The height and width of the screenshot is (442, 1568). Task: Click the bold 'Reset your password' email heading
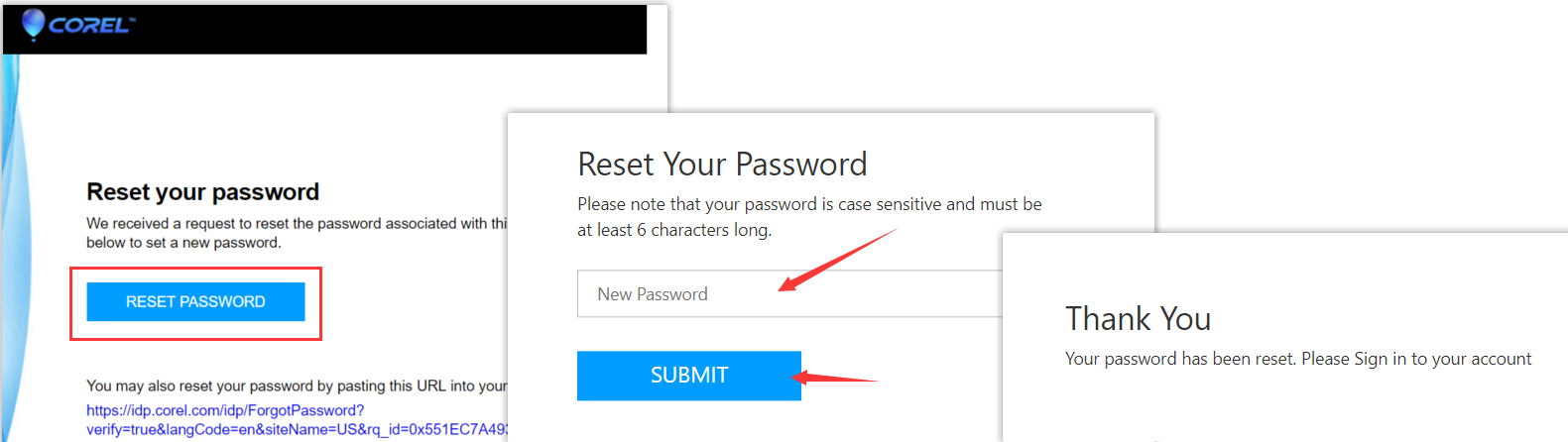(202, 191)
